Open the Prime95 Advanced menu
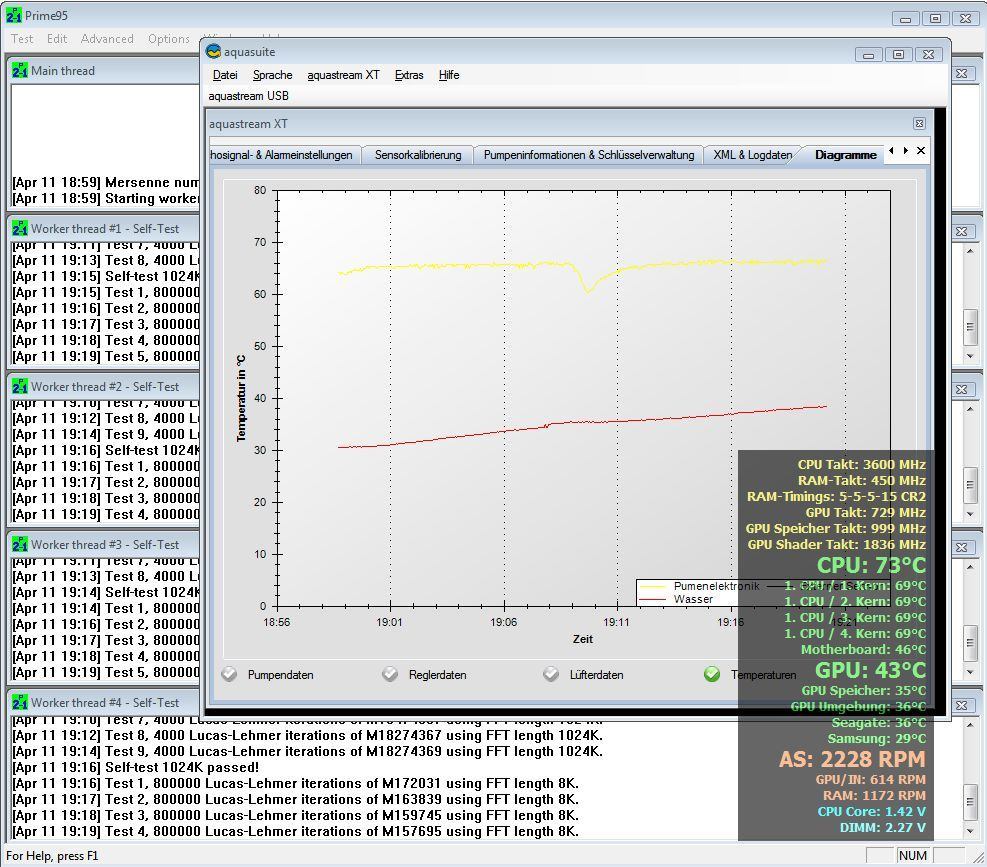This screenshot has height=867, width=987. point(107,39)
